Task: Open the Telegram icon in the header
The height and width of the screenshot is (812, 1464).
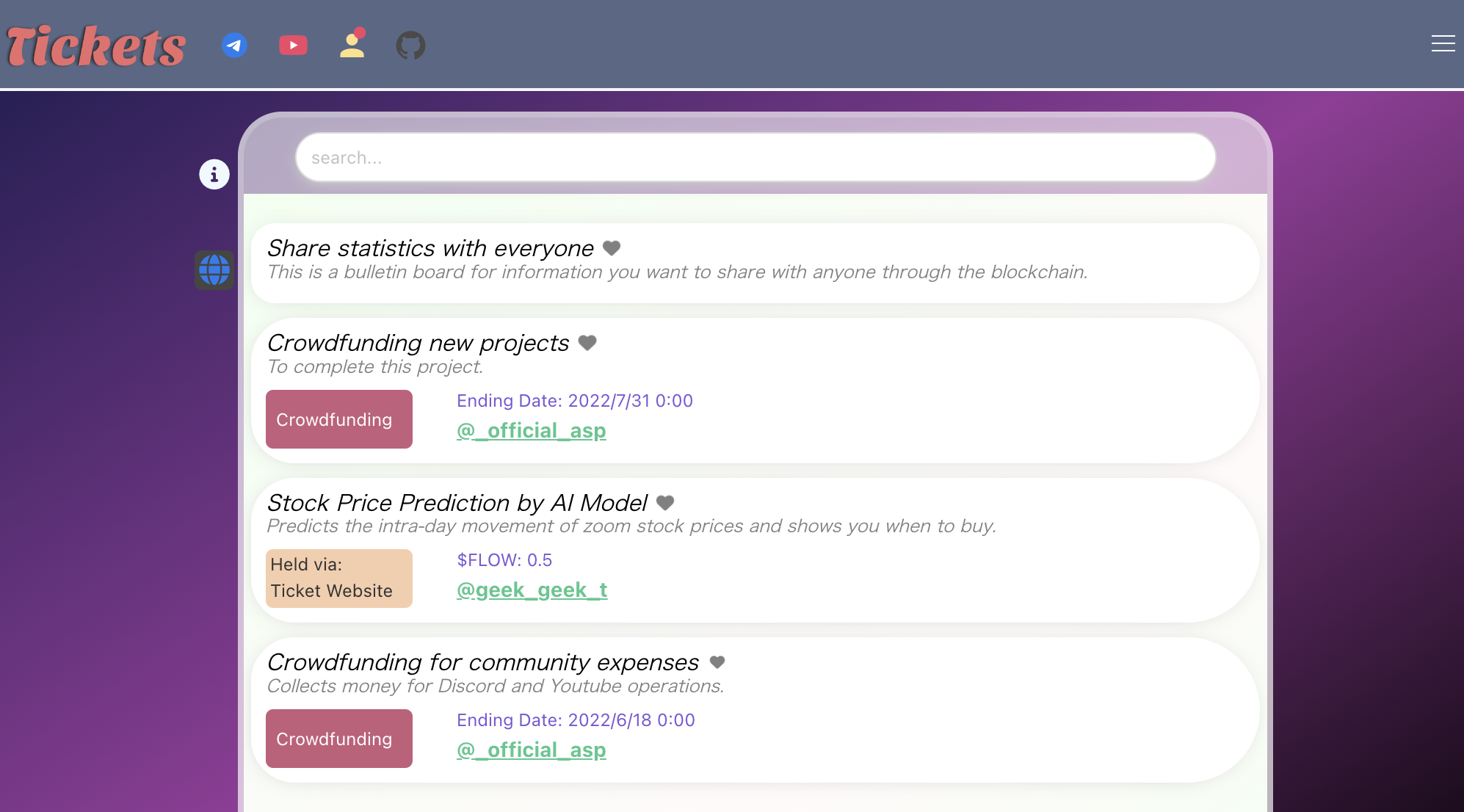Action: pos(234,45)
